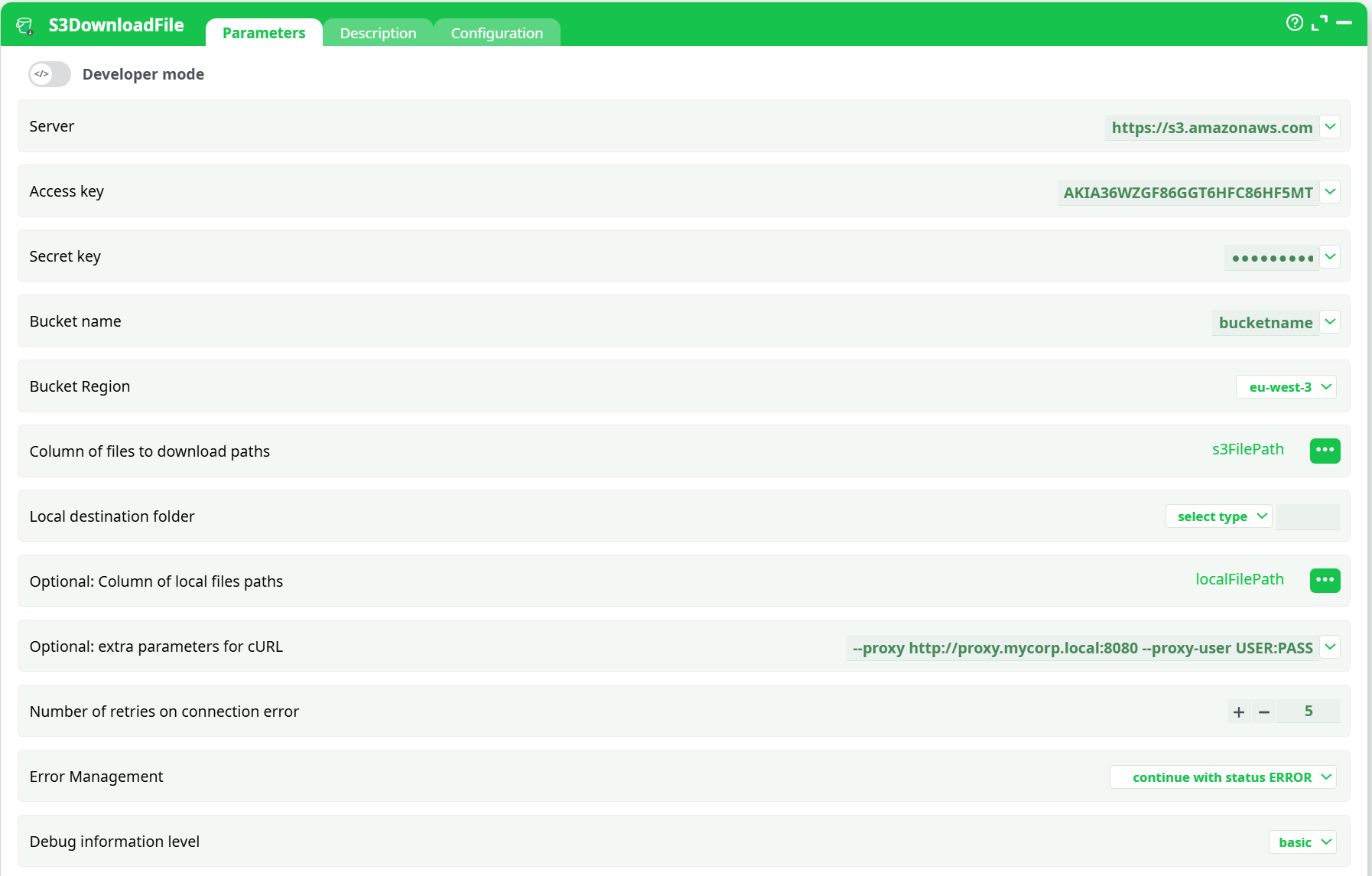This screenshot has height=876, width=1372.
Task: Click the localFilePath column value
Action: 1240,579
